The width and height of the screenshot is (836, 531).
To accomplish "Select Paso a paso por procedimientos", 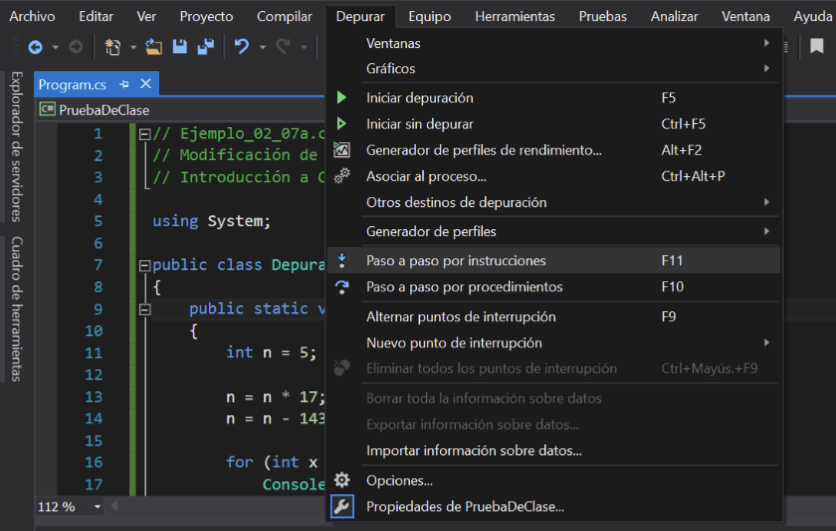I will [x=554, y=287].
